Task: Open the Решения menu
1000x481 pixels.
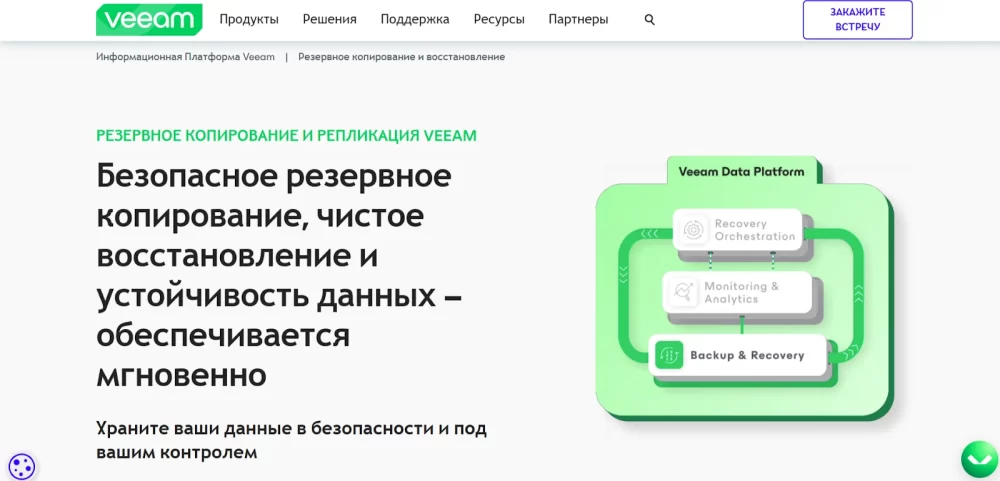Action: [330, 19]
